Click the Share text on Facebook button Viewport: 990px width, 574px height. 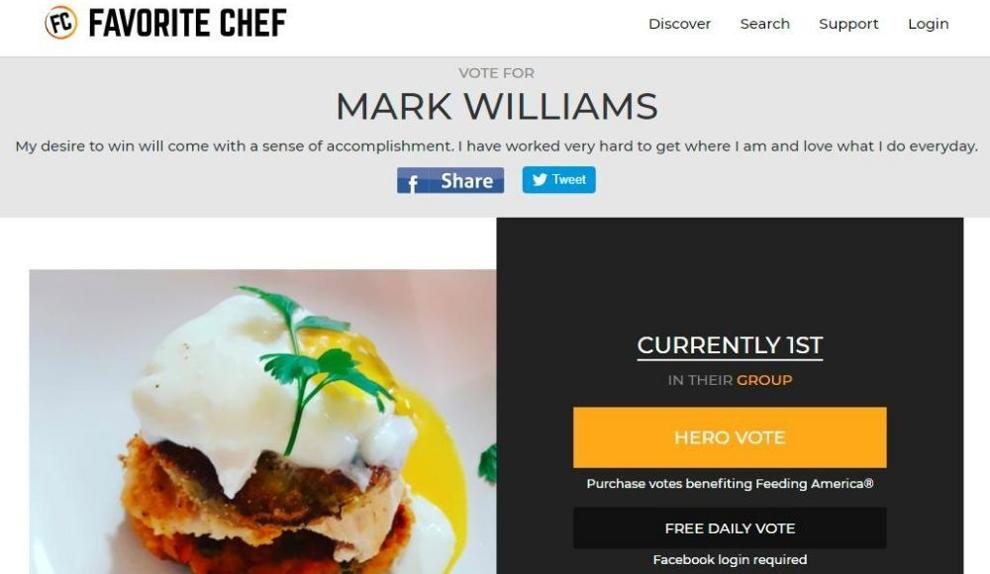click(x=467, y=181)
